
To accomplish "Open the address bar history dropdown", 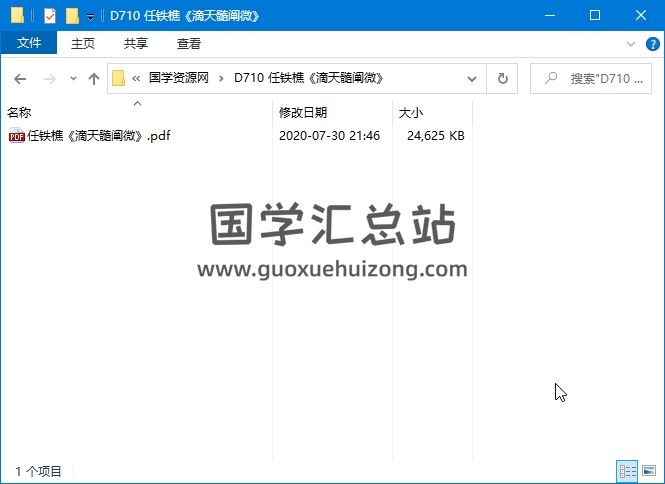I will [x=472, y=78].
